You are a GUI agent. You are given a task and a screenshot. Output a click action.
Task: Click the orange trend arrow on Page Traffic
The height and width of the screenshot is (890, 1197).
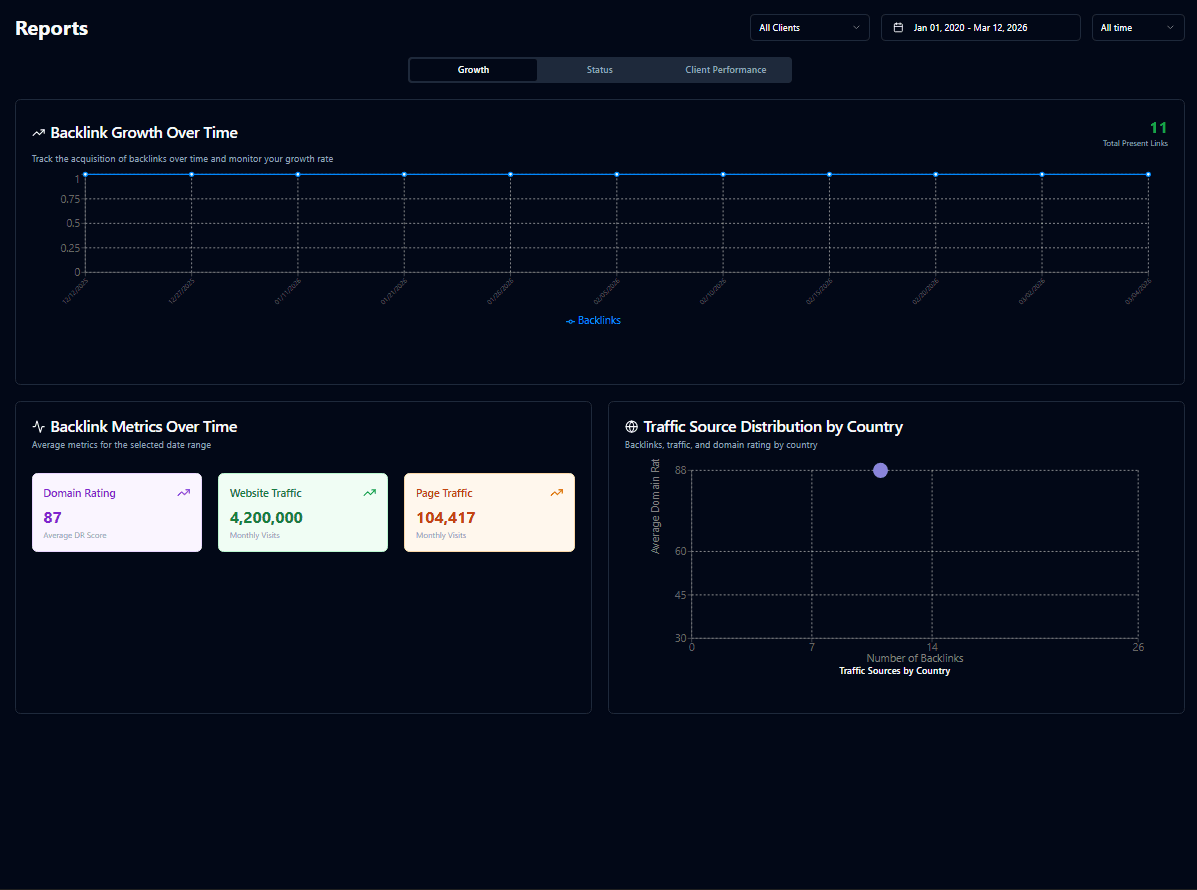click(556, 493)
